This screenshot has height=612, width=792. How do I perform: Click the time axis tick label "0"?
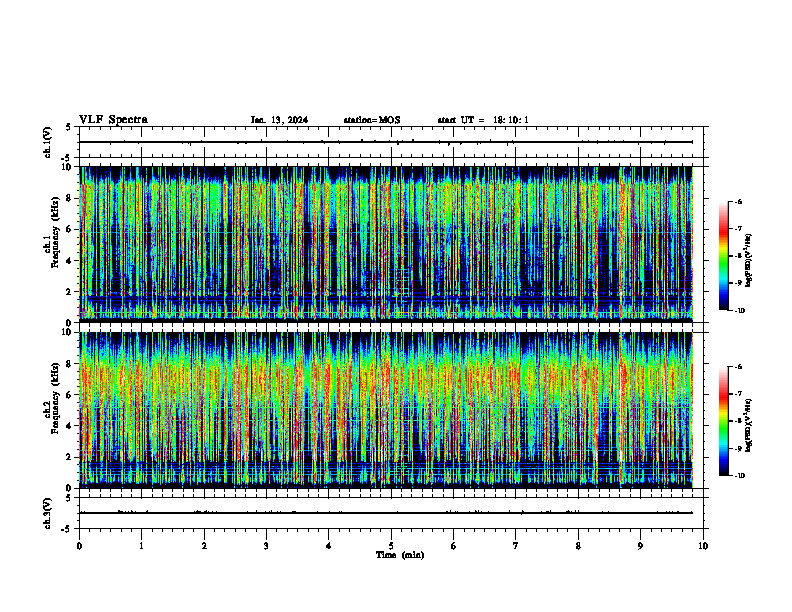click(x=79, y=546)
